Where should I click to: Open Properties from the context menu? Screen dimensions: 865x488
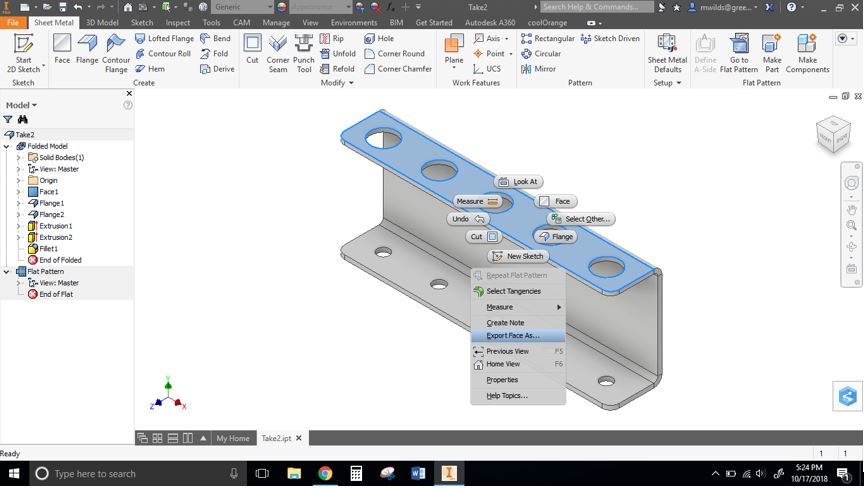518,380
